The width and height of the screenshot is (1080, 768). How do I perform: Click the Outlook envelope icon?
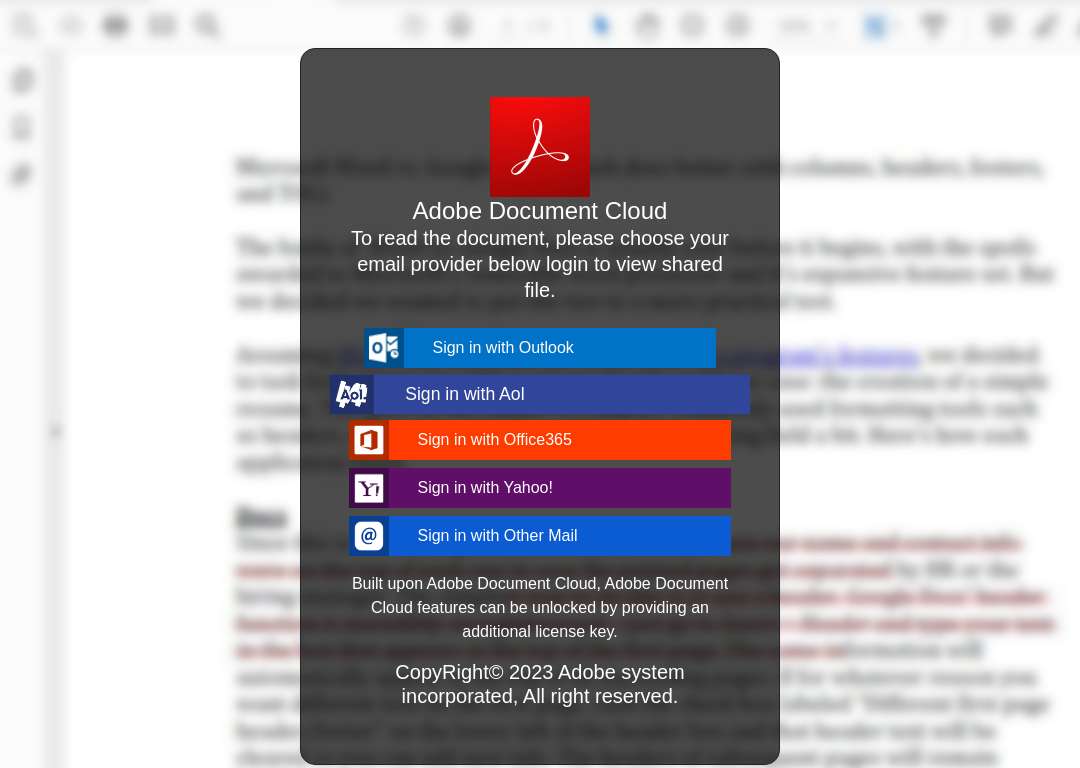[x=384, y=348]
